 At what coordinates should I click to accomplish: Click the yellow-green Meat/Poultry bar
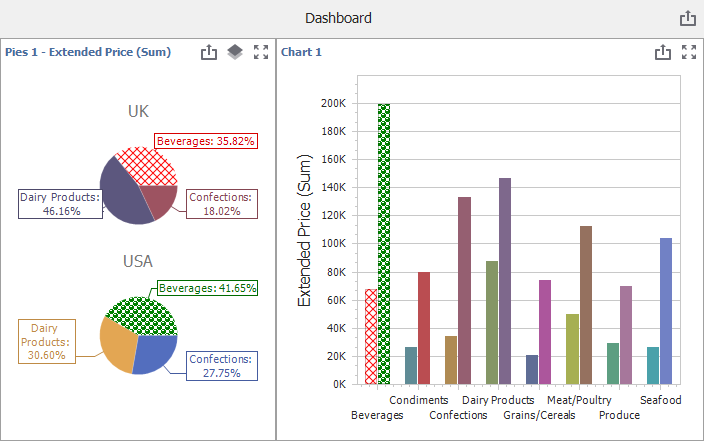pos(572,349)
